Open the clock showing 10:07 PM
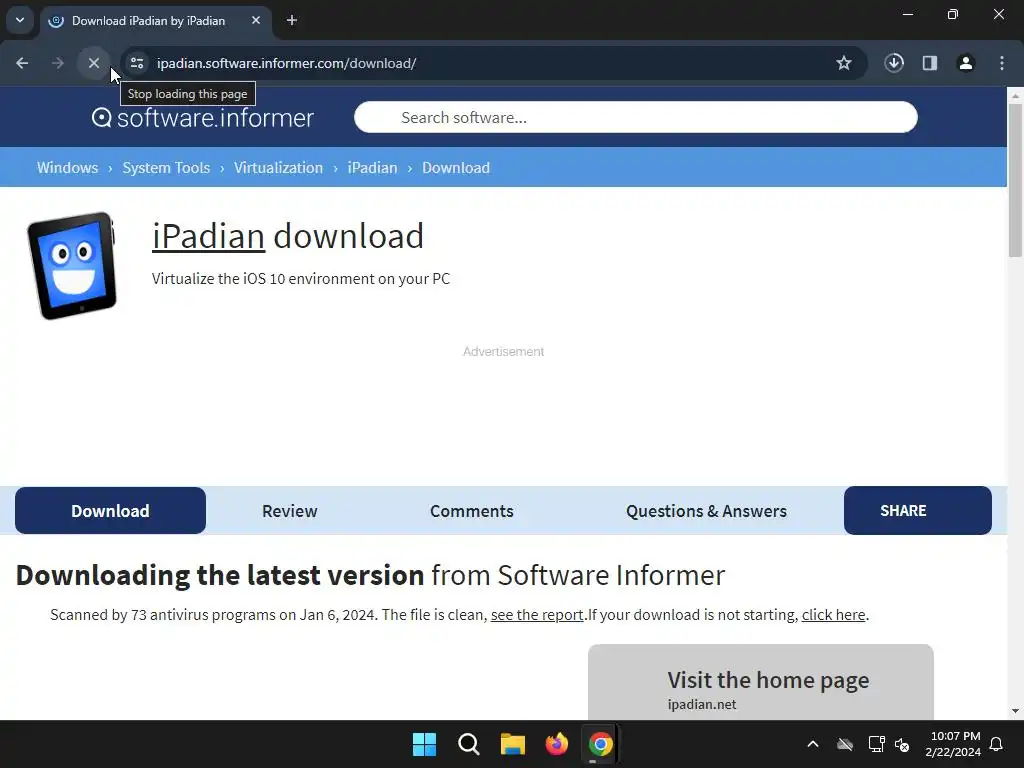The width and height of the screenshot is (1024, 768). 953,744
